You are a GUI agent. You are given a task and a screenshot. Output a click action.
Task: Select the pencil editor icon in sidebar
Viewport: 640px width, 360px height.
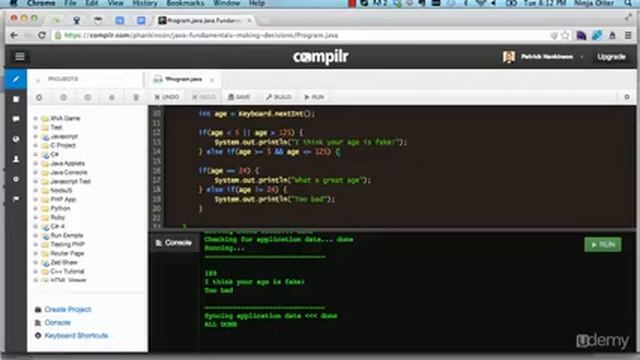[16, 79]
